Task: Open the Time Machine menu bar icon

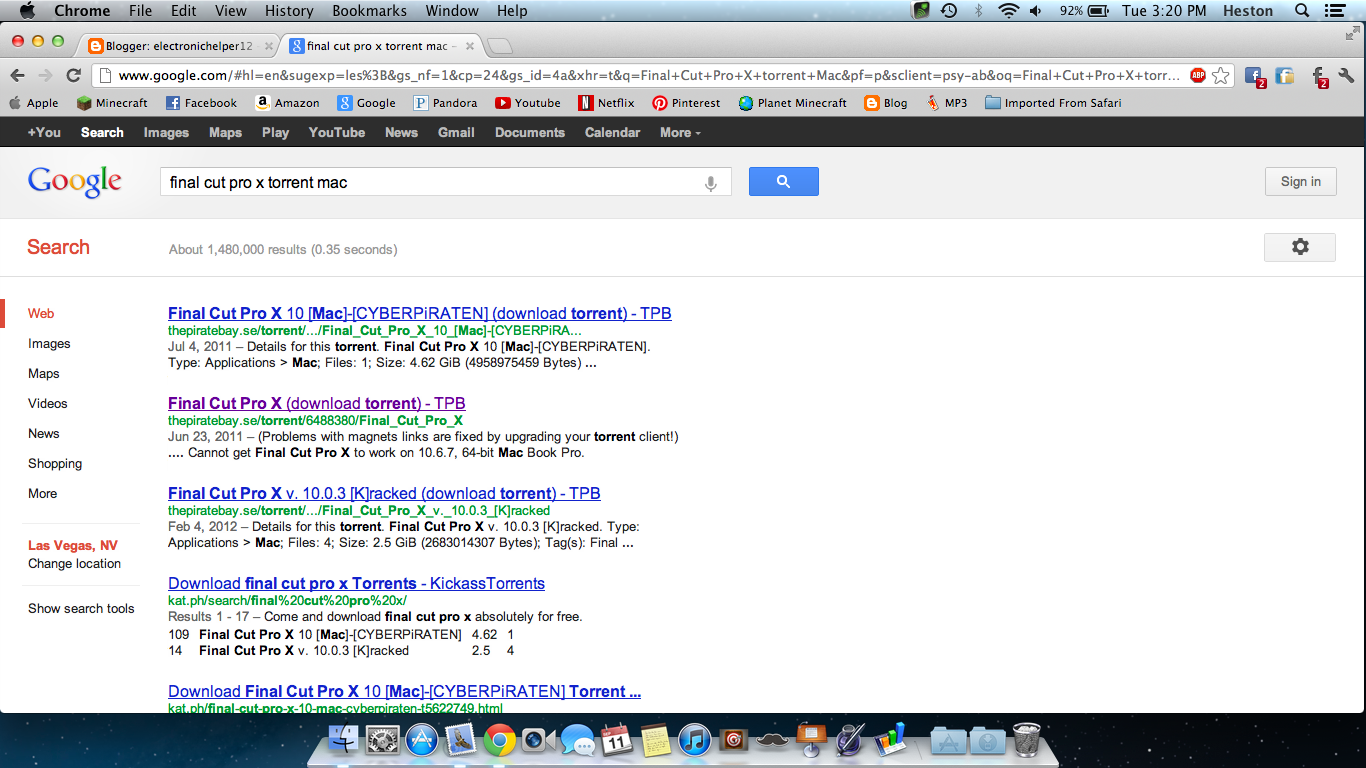Action: pos(949,11)
